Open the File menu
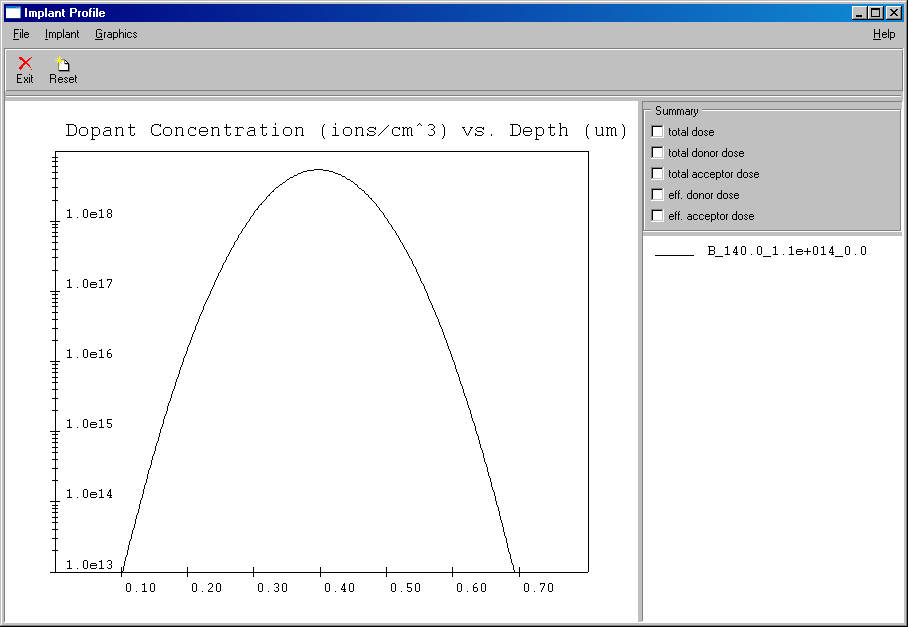Screen dimensions: 908x627 [x=21, y=34]
